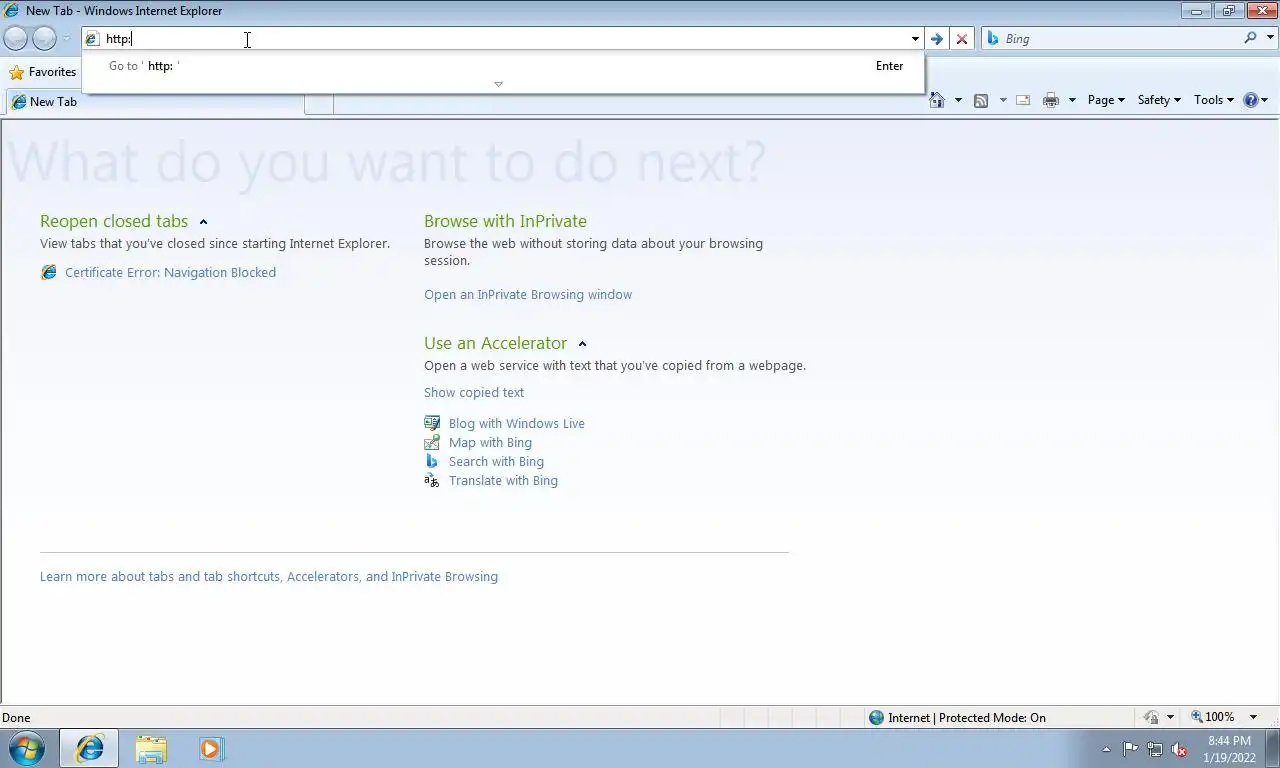
Task: Click the Map with Bing icon
Action: tap(432, 442)
